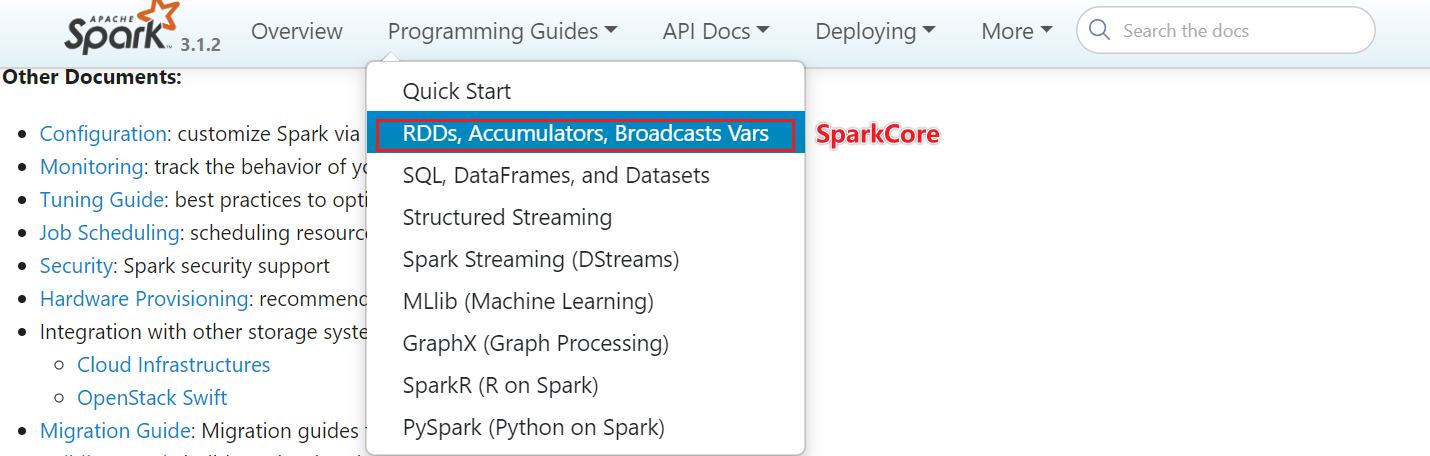Open SQL, DataFrames, and Datasets guide
1430x456 pixels.
[x=586, y=175]
